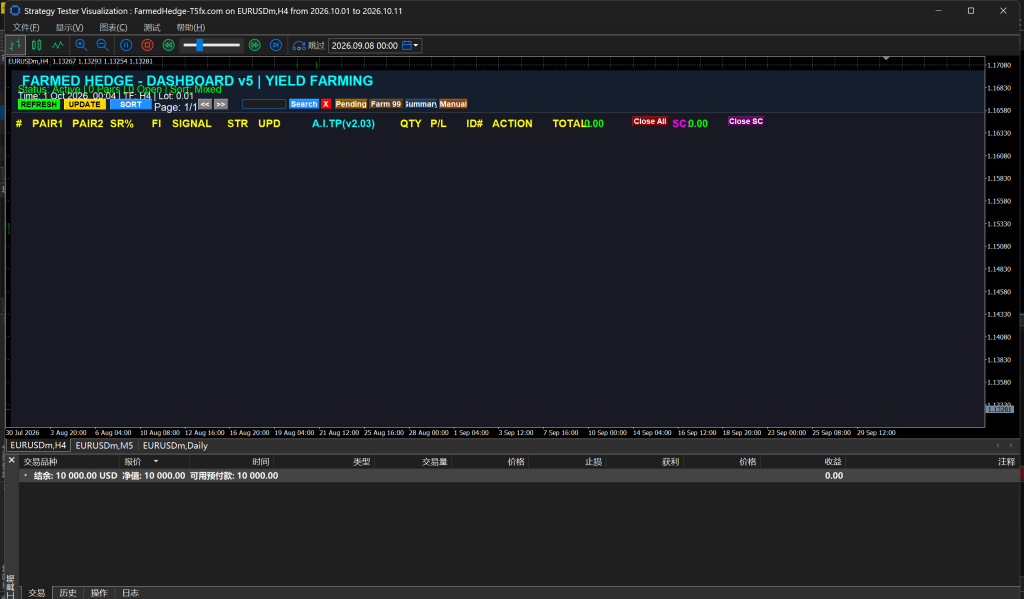This screenshot has width=1024, height=599.
Task: Click the yellow UPDATE button
Action: click(85, 105)
